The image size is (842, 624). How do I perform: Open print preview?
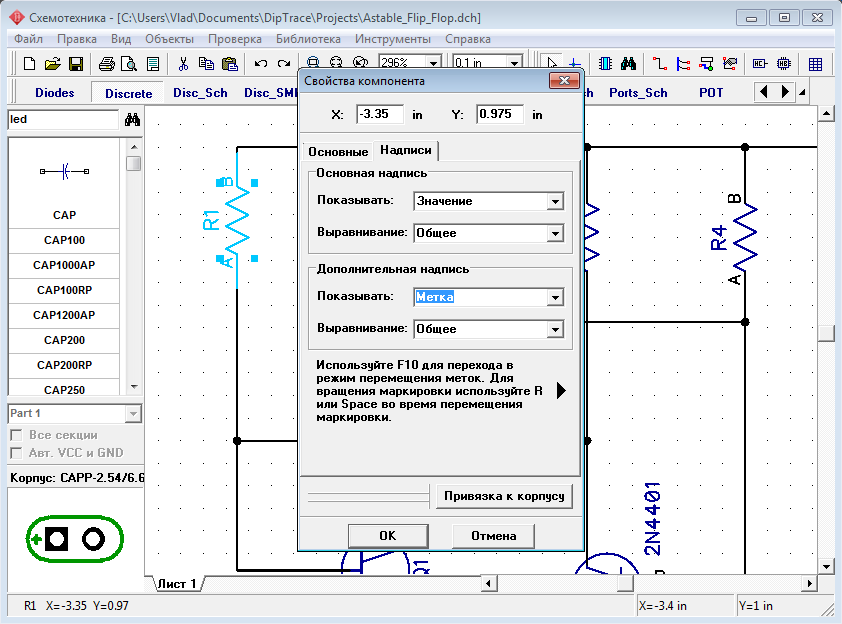tap(129, 64)
